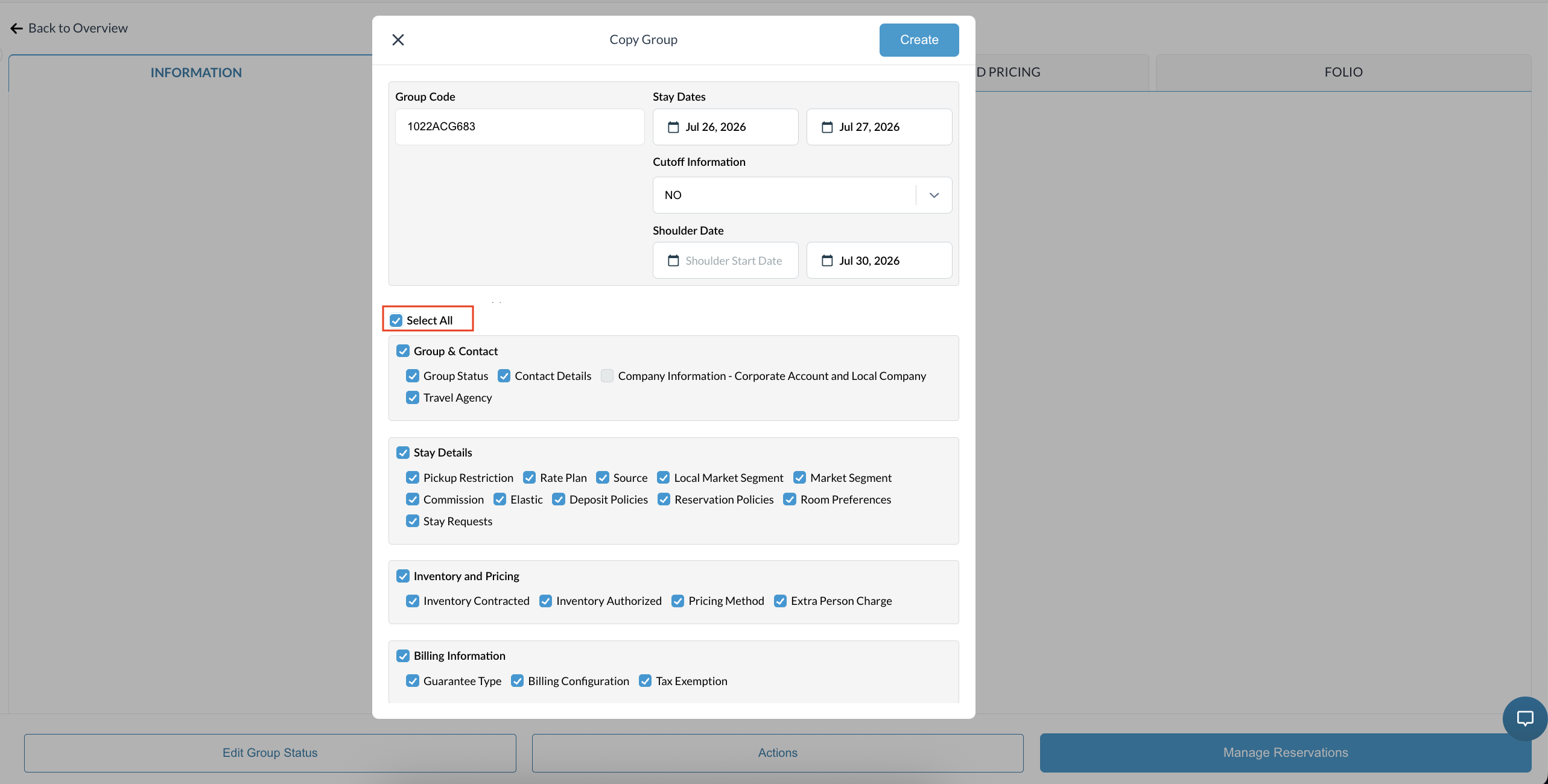The width and height of the screenshot is (1548, 784).
Task: Click the back arrow icon beside Back to Overview
Action: (16, 28)
